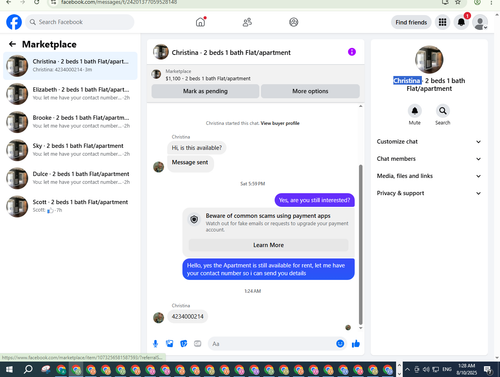Open View buyer profile link
The image size is (500, 377).
280,123
